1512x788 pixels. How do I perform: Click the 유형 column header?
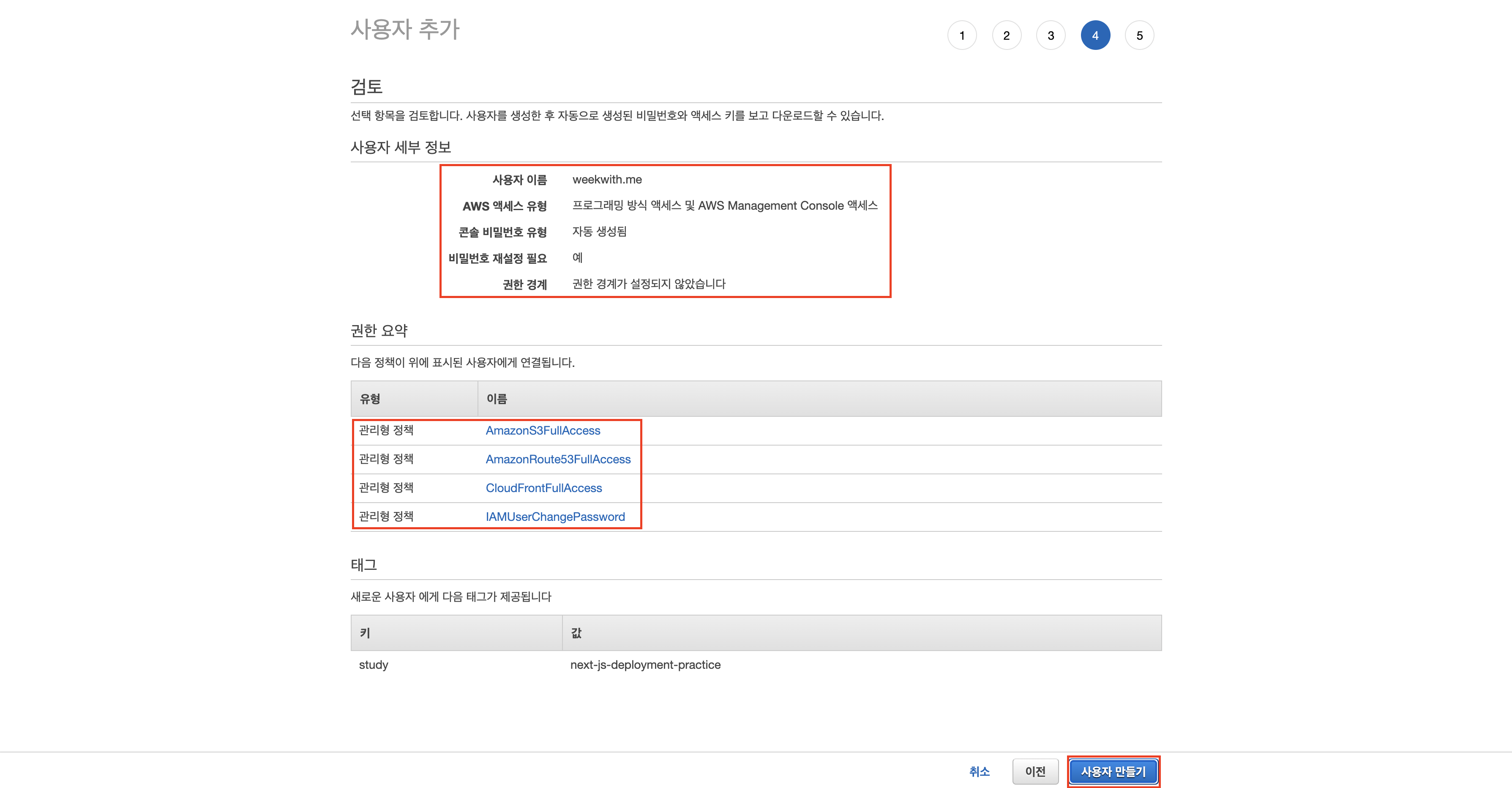point(370,399)
